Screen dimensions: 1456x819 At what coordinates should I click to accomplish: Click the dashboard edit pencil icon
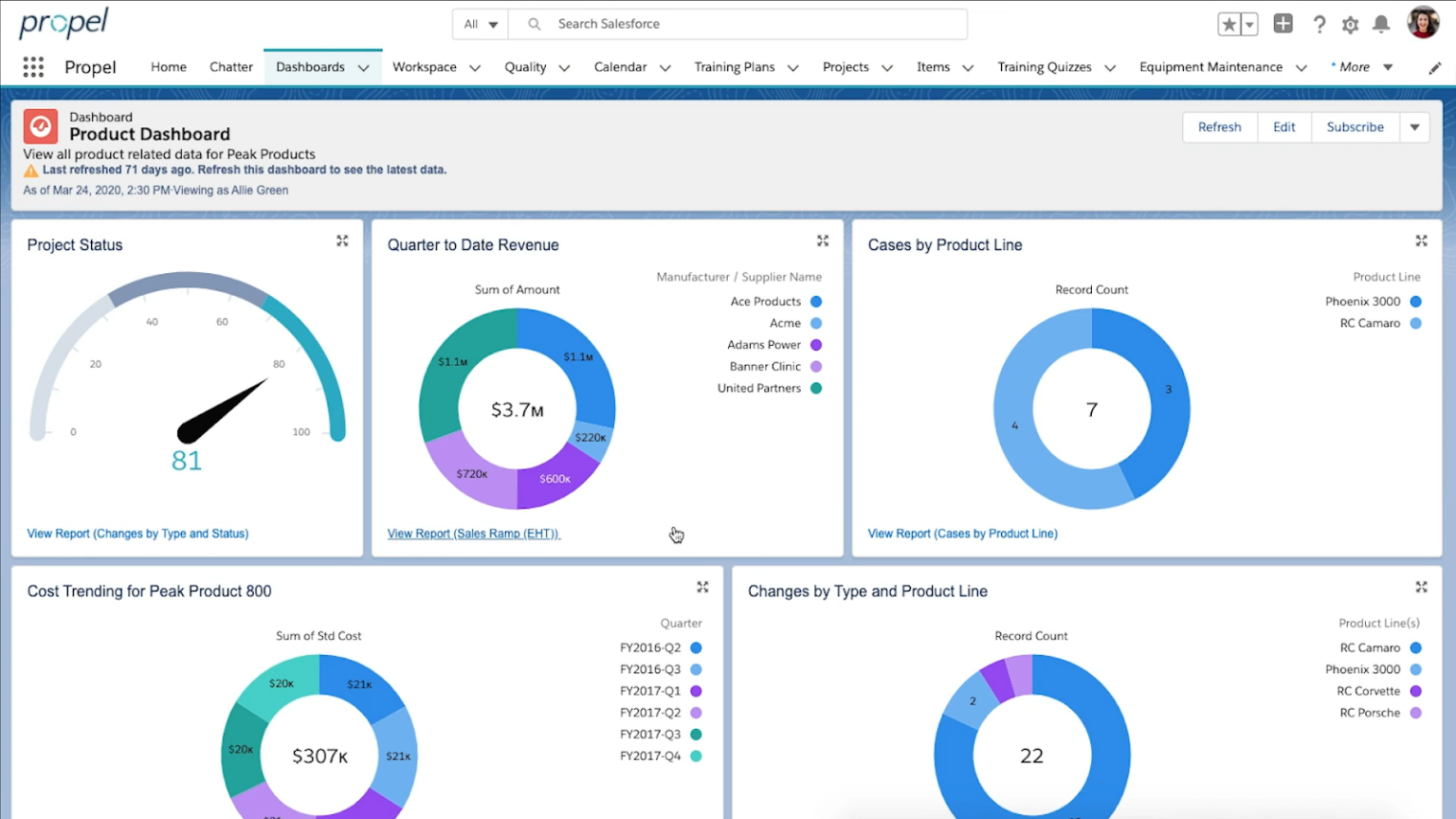1434,66
